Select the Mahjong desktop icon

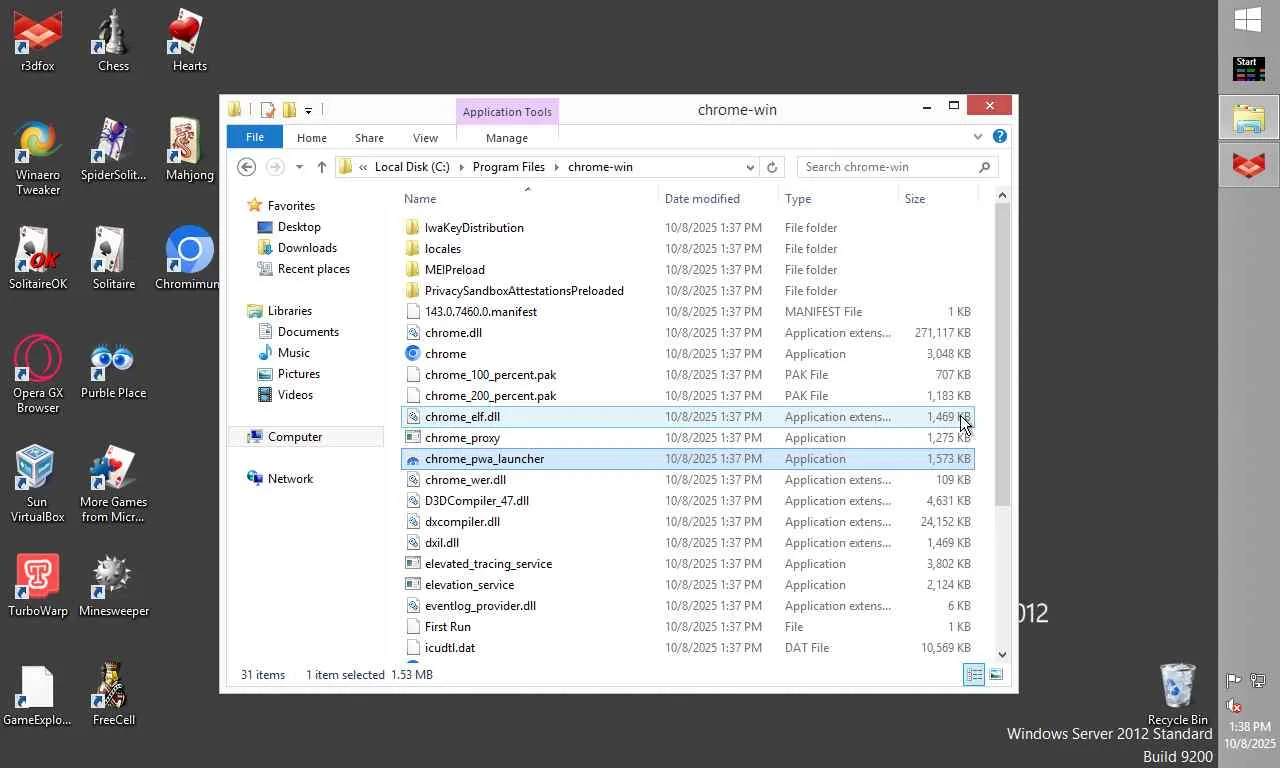tap(189, 150)
